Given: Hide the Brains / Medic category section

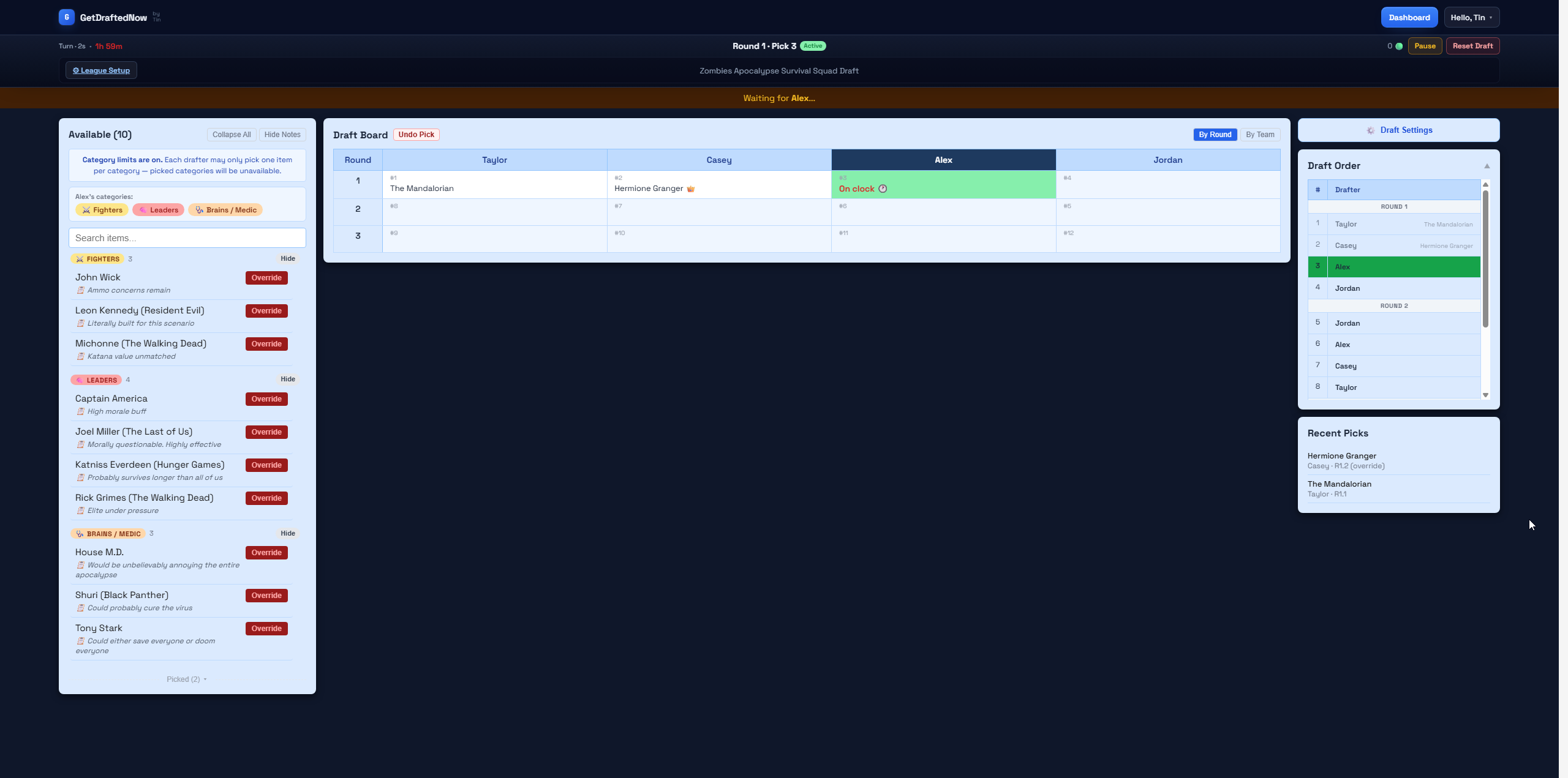Looking at the screenshot, I should pyautogui.click(x=288, y=533).
